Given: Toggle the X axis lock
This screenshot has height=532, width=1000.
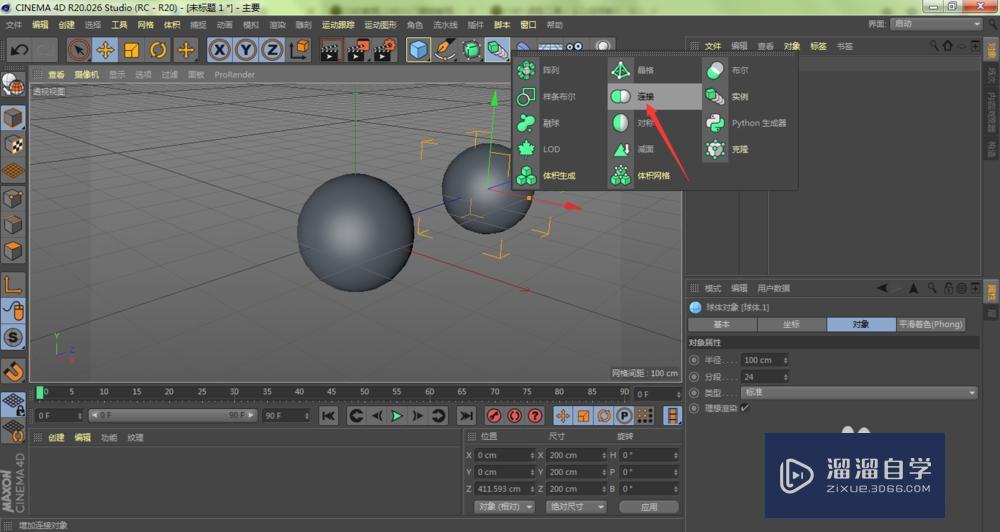Looking at the screenshot, I should pyautogui.click(x=219, y=50).
